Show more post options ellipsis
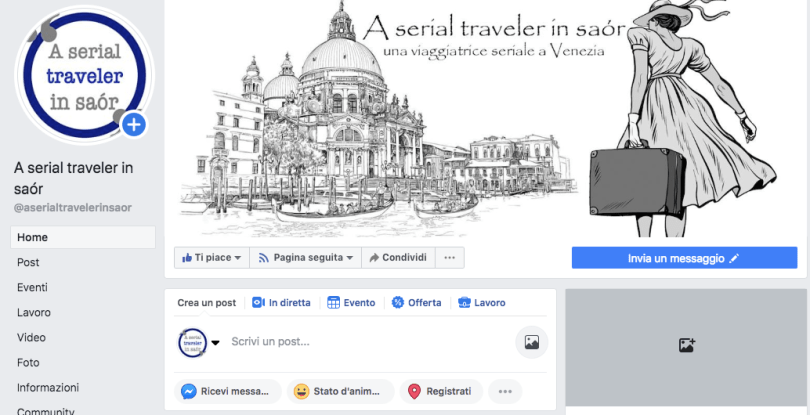The image size is (810, 415). pos(505,392)
